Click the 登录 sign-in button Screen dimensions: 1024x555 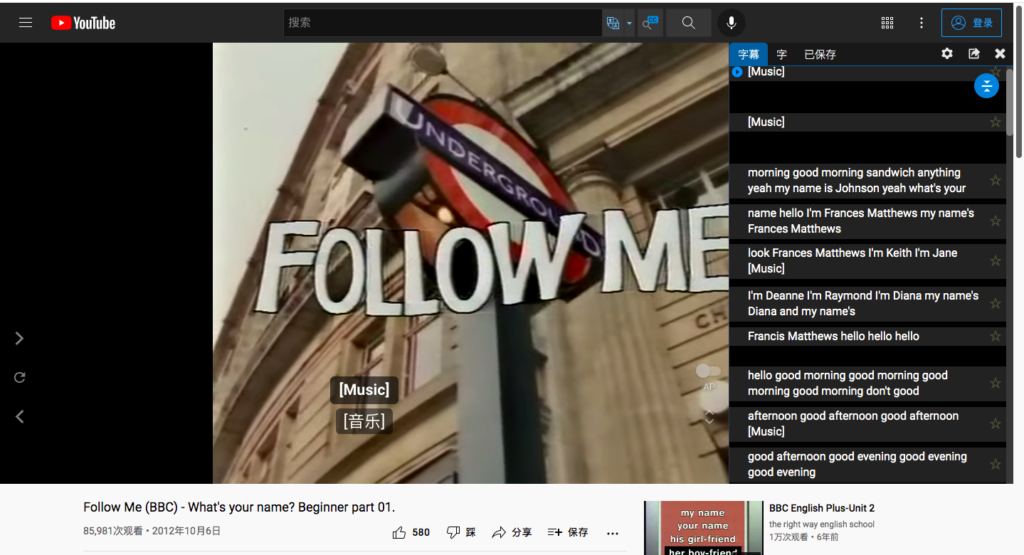coord(972,23)
